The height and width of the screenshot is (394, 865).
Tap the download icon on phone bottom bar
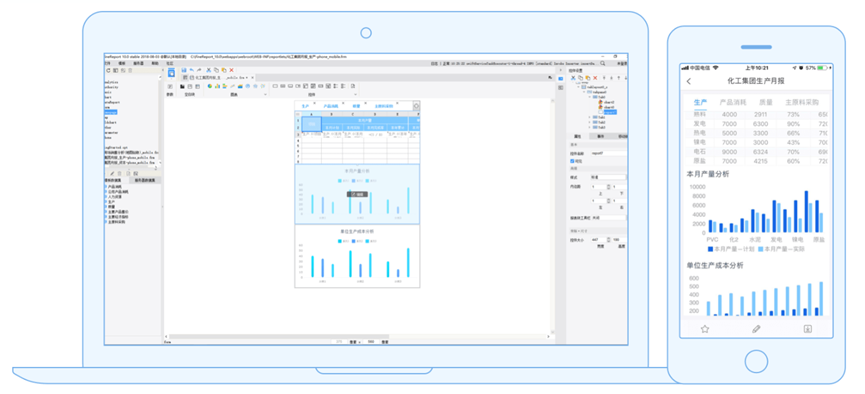click(x=808, y=329)
